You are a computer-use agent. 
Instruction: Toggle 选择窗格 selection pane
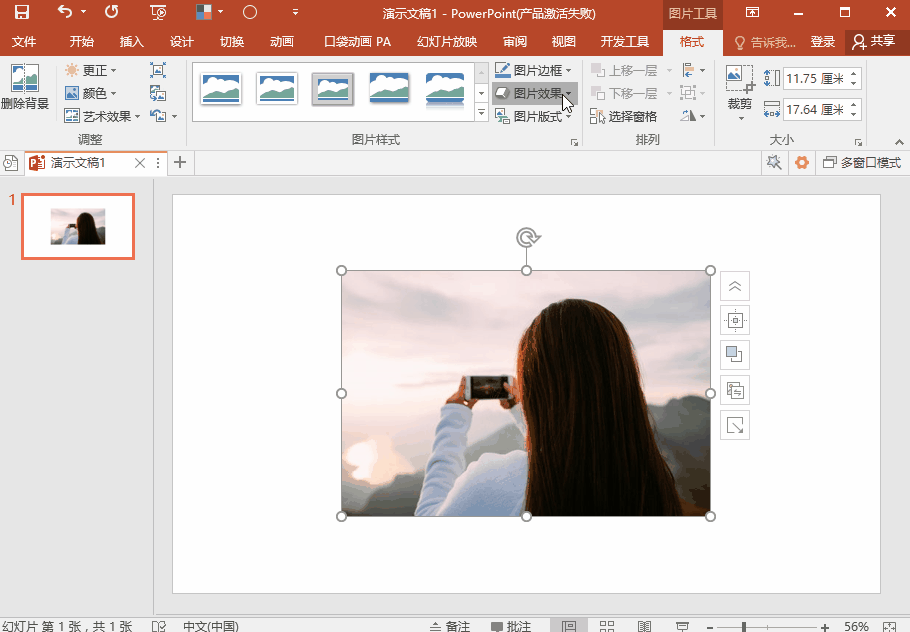[623, 116]
